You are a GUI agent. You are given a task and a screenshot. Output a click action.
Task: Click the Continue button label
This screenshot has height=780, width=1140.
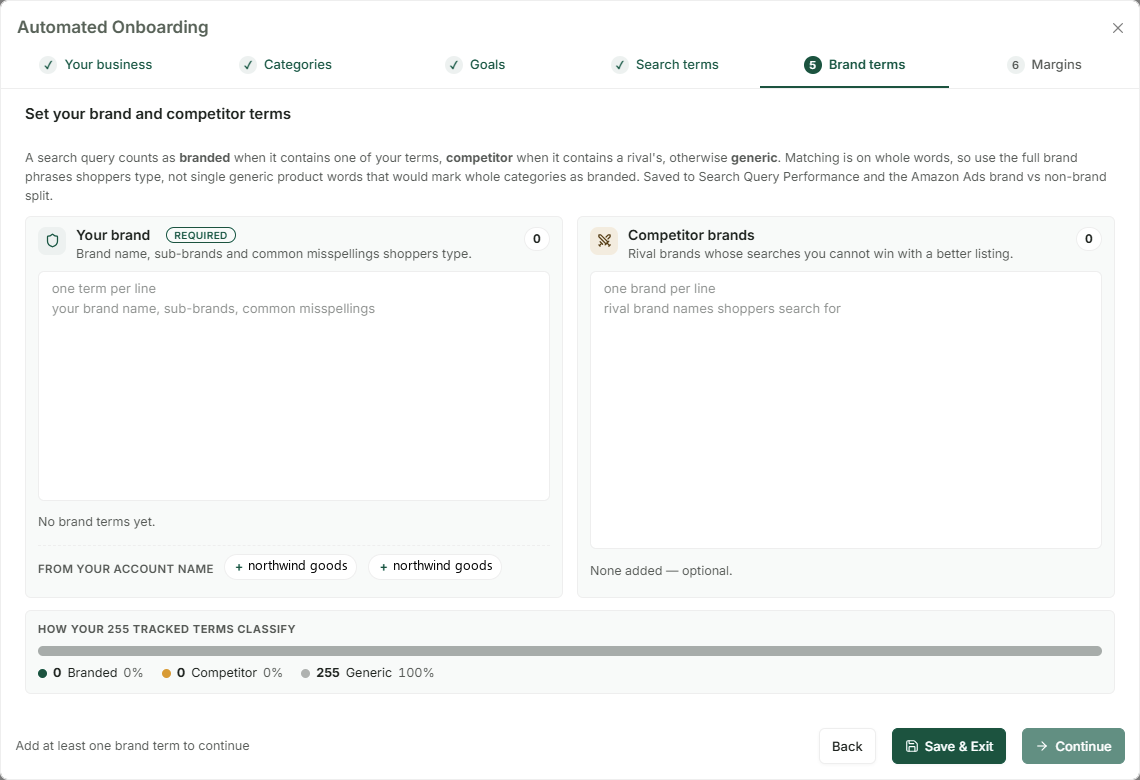point(1083,747)
